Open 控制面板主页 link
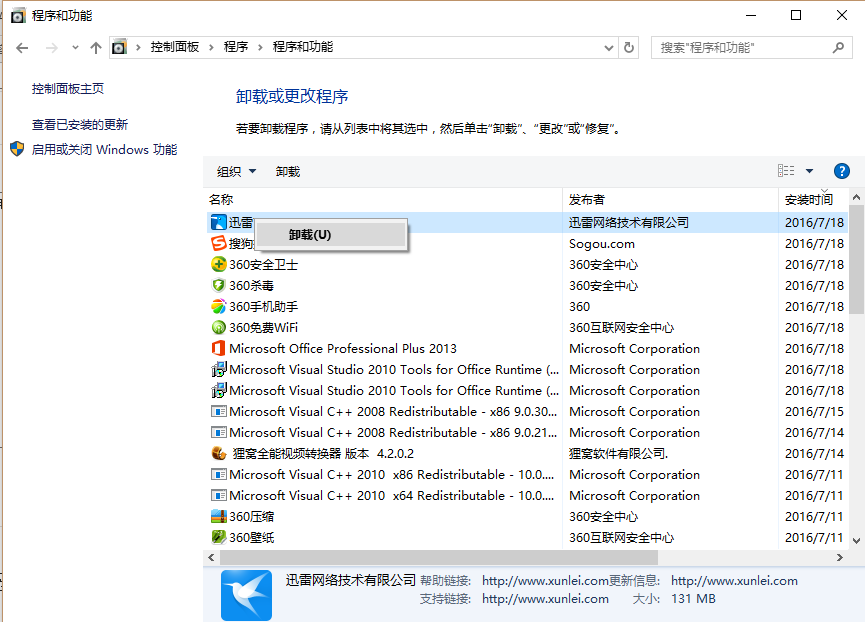This screenshot has height=622, width=865. [x=68, y=89]
